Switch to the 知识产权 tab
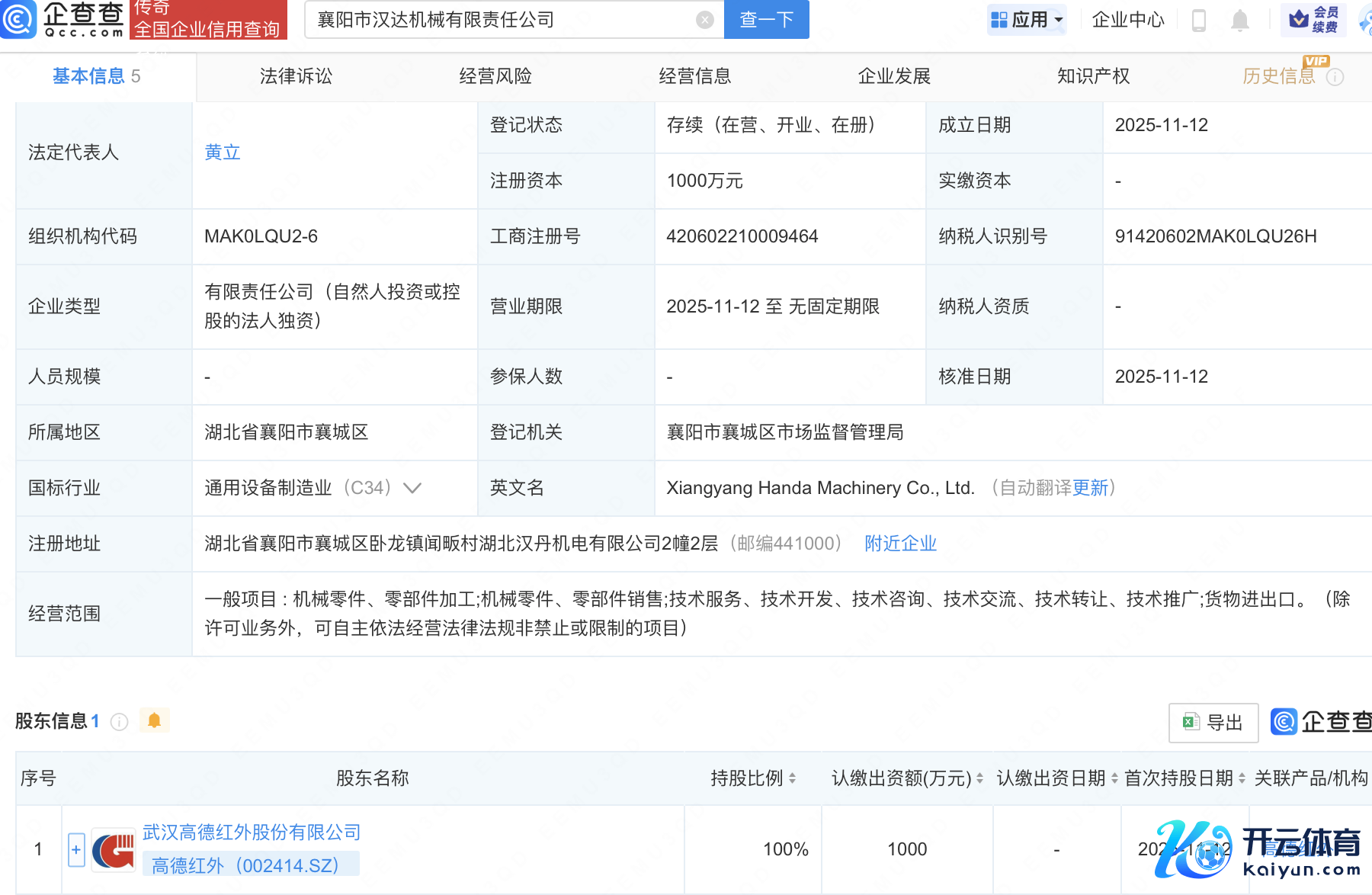This screenshot has height=895, width=1372. click(1093, 76)
